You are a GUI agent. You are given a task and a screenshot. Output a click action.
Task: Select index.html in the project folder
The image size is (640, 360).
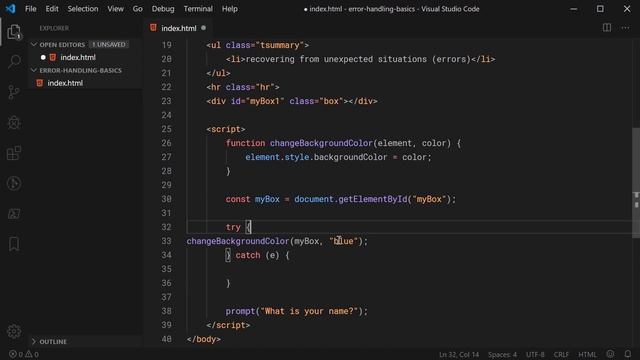(65, 83)
